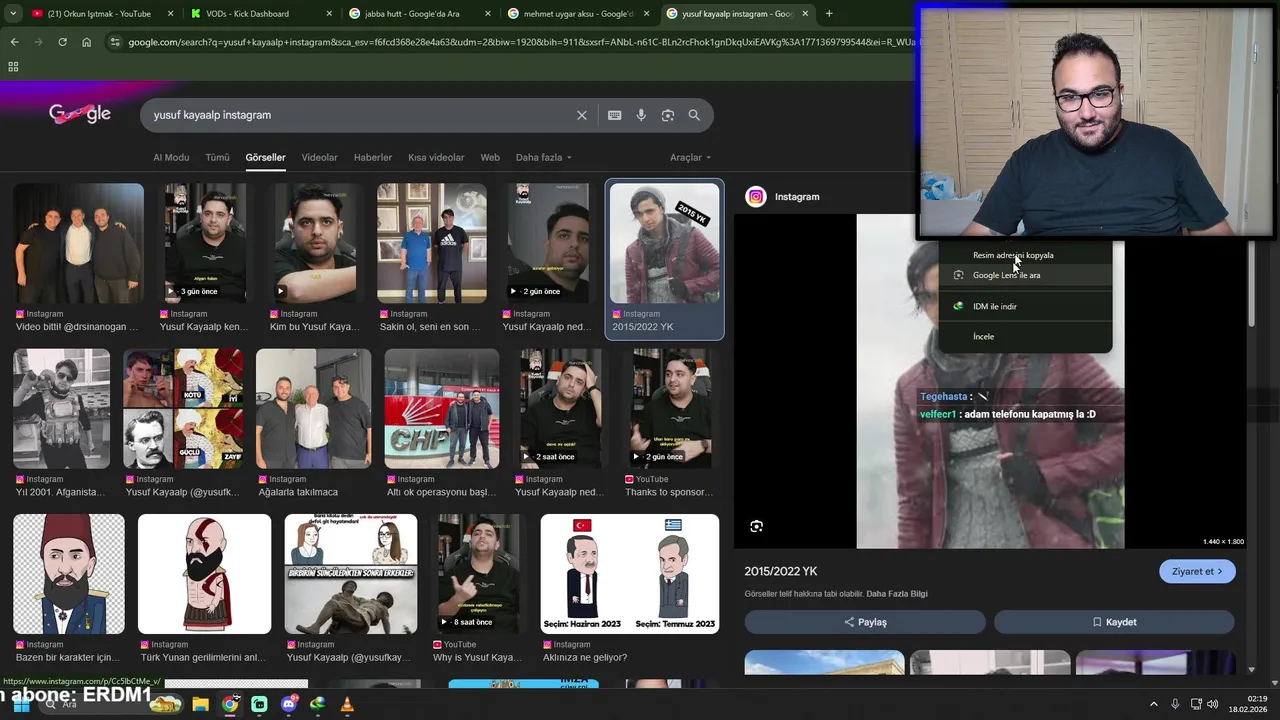1280x720 pixels.
Task: Open the Videolar results tab
Action: pyautogui.click(x=319, y=157)
